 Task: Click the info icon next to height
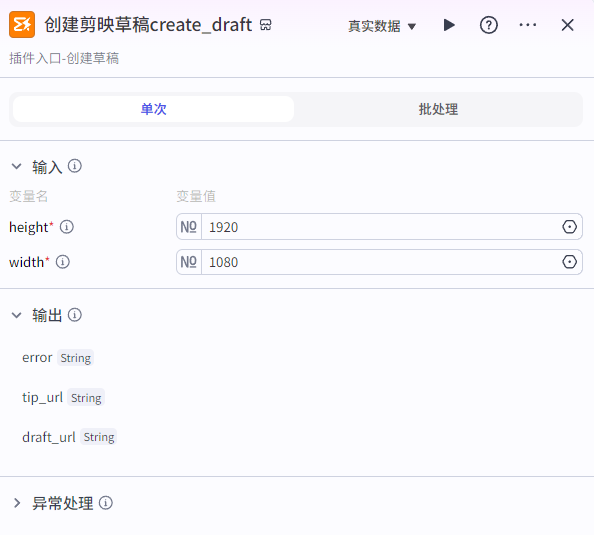coord(67,227)
